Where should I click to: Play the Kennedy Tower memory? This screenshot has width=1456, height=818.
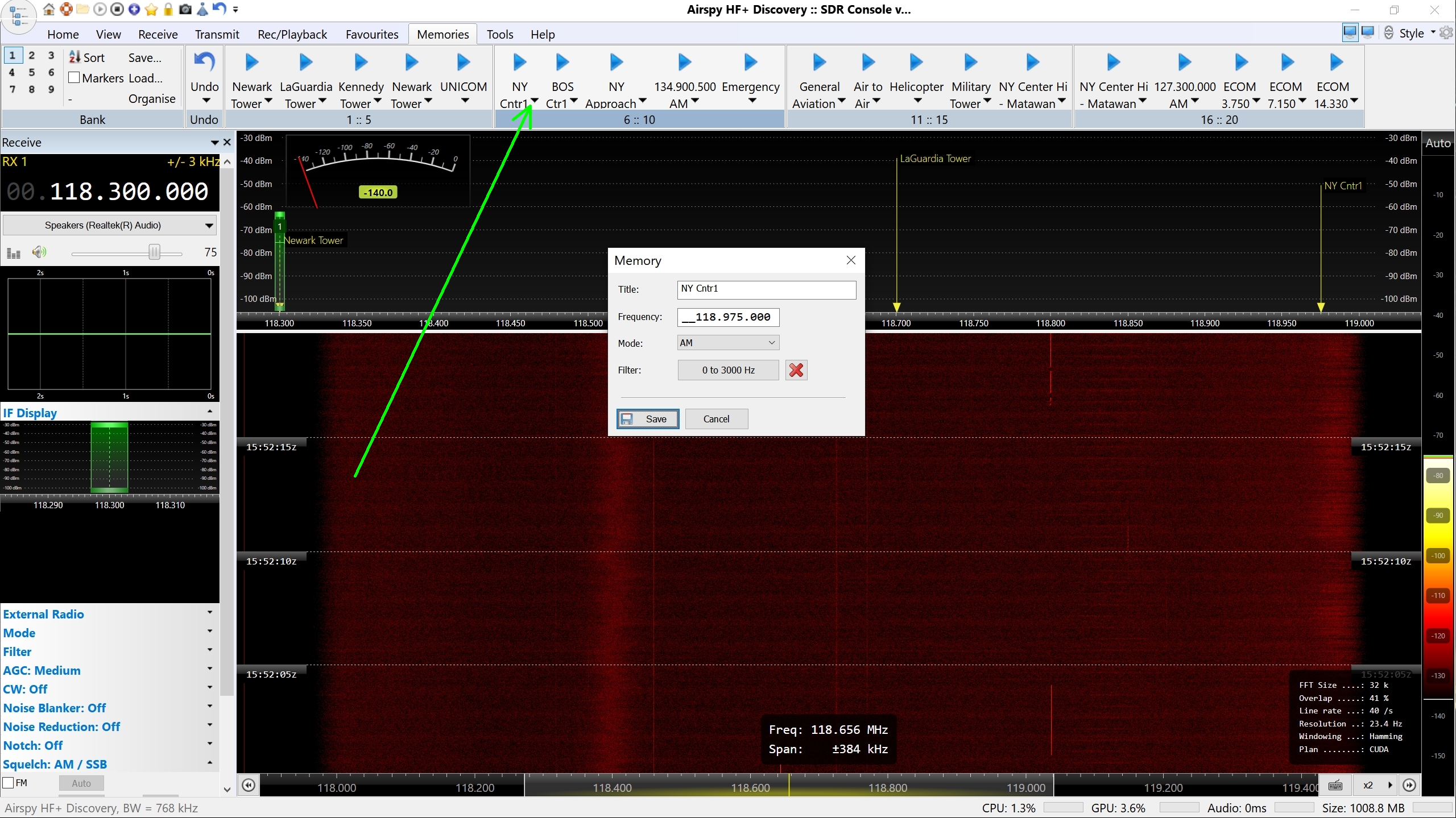[361, 63]
